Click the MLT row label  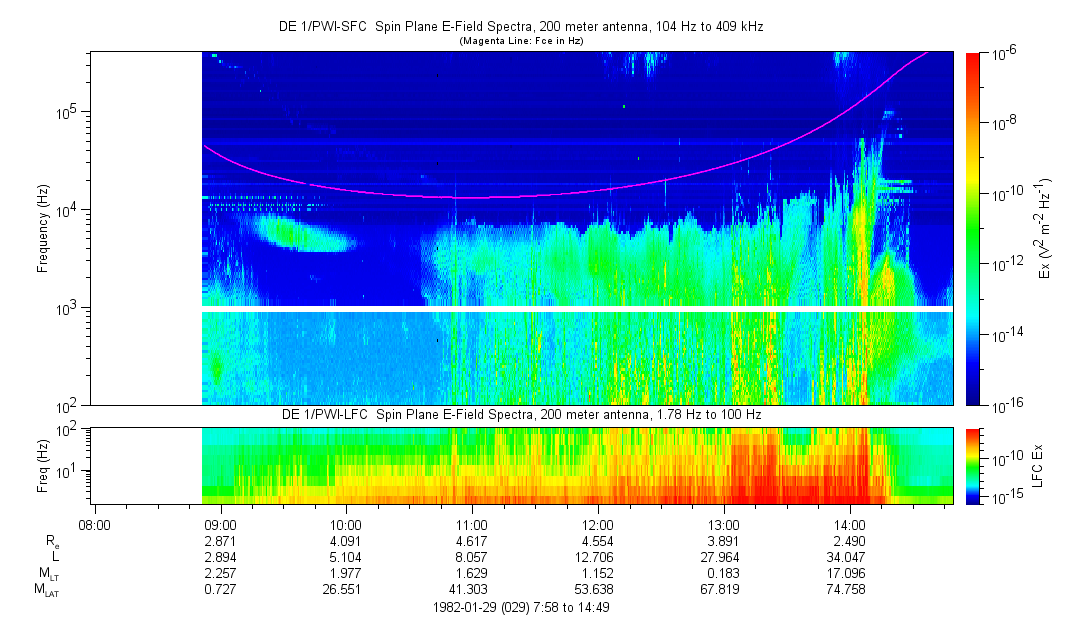(x=49, y=574)
